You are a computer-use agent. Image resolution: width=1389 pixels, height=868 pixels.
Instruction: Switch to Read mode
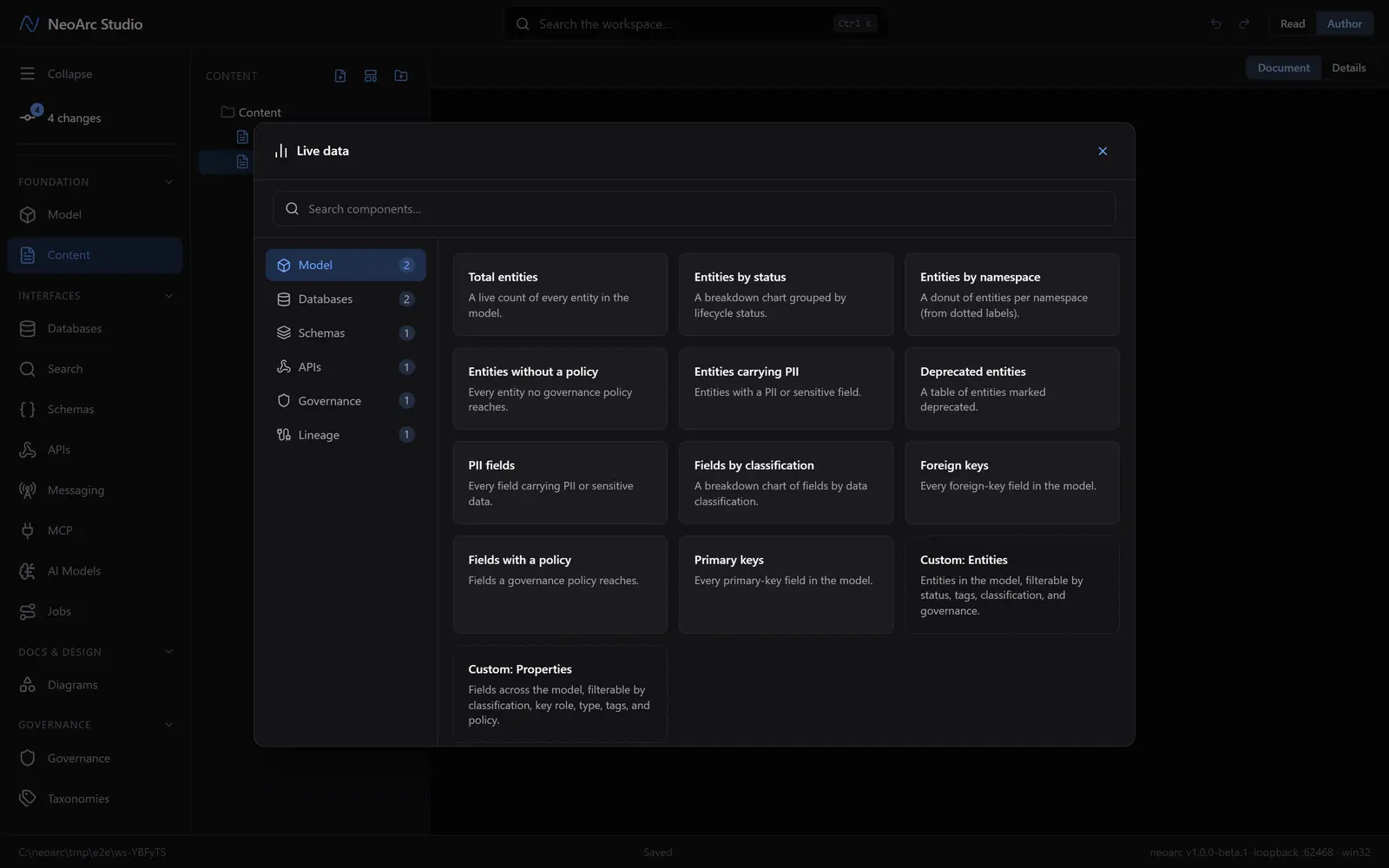[x=1293, y=24]
